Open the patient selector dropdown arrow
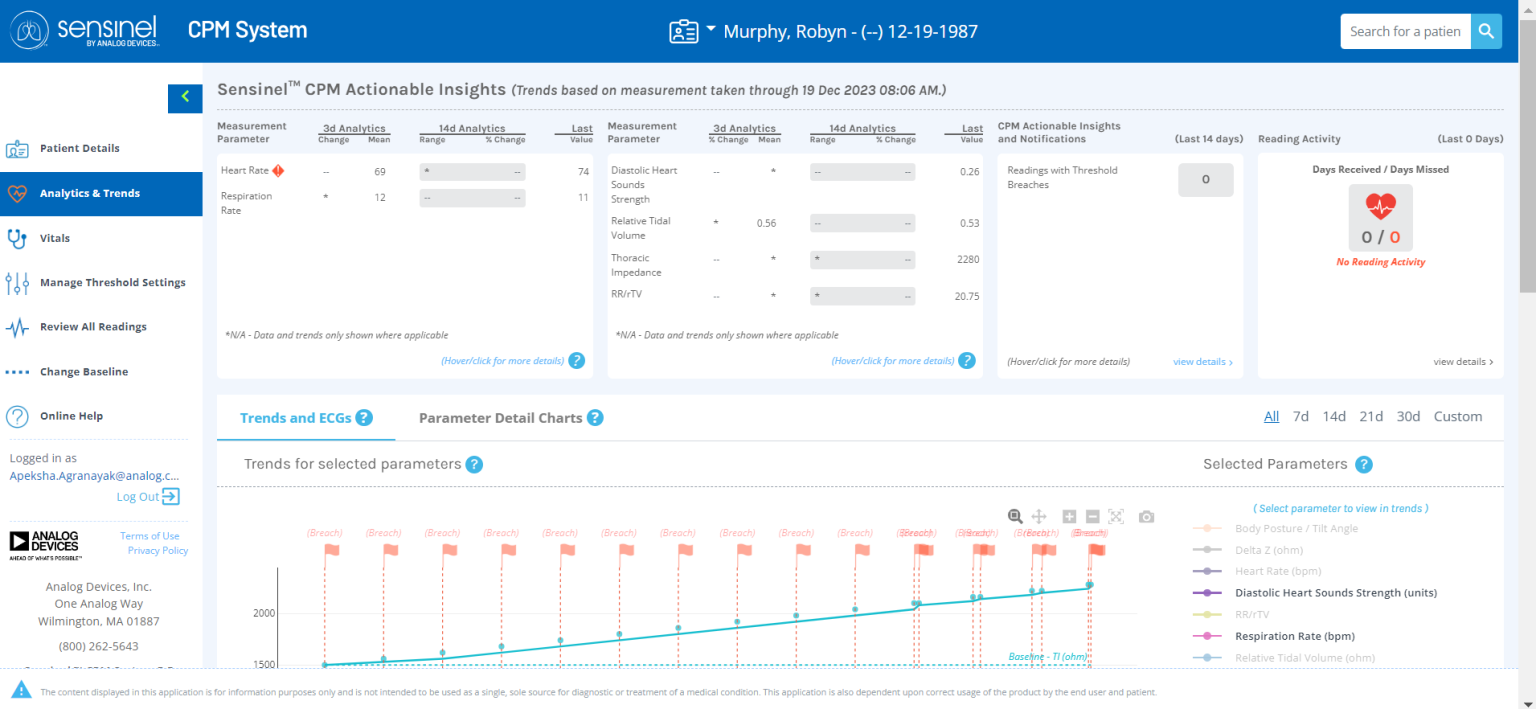This screenshot has width=1536, height=709. [x=711, y=29]
